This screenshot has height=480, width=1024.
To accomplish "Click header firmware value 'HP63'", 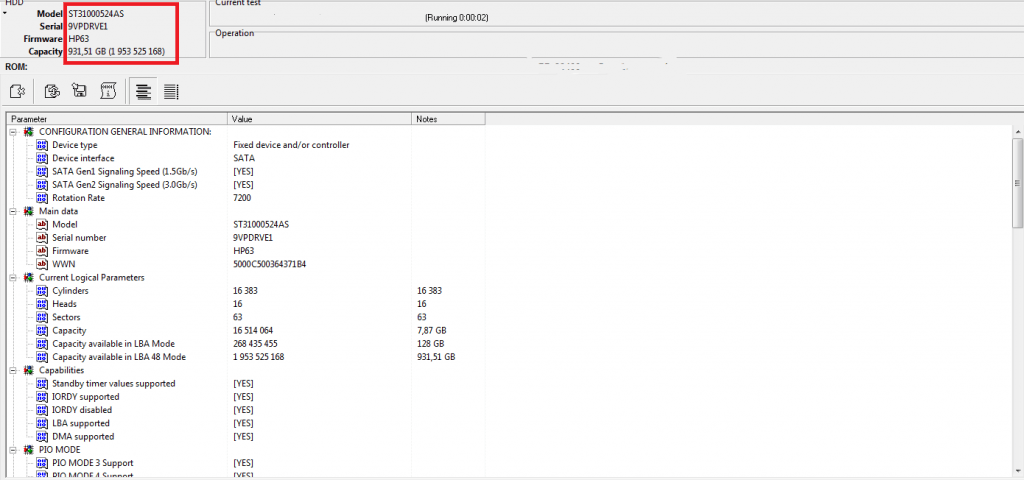I will [79, 39].
